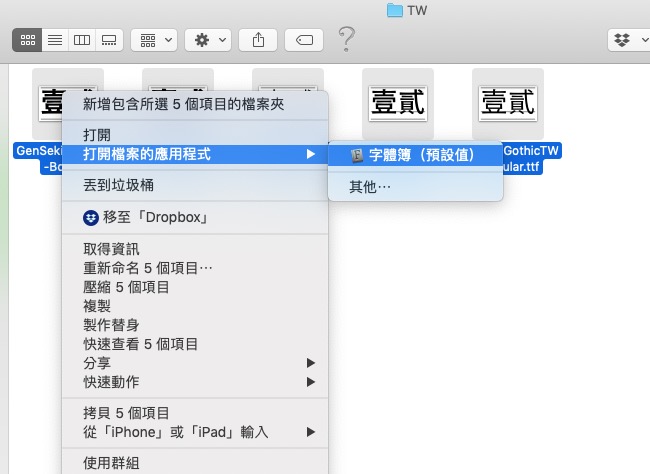Click the GothicTW ...ular.ttf file name
650x474 pixels.
pos(532,158)
